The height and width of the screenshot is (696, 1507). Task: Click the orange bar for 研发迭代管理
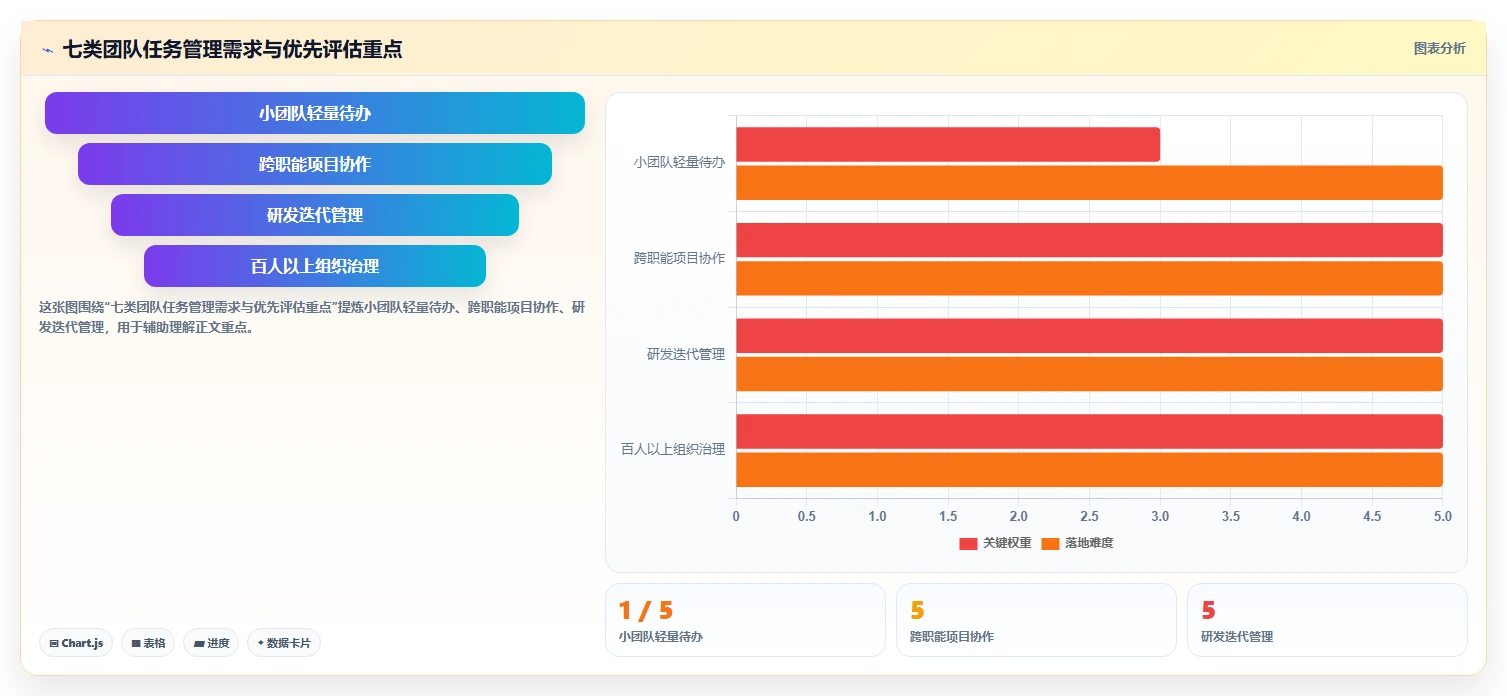(1089, 374)
